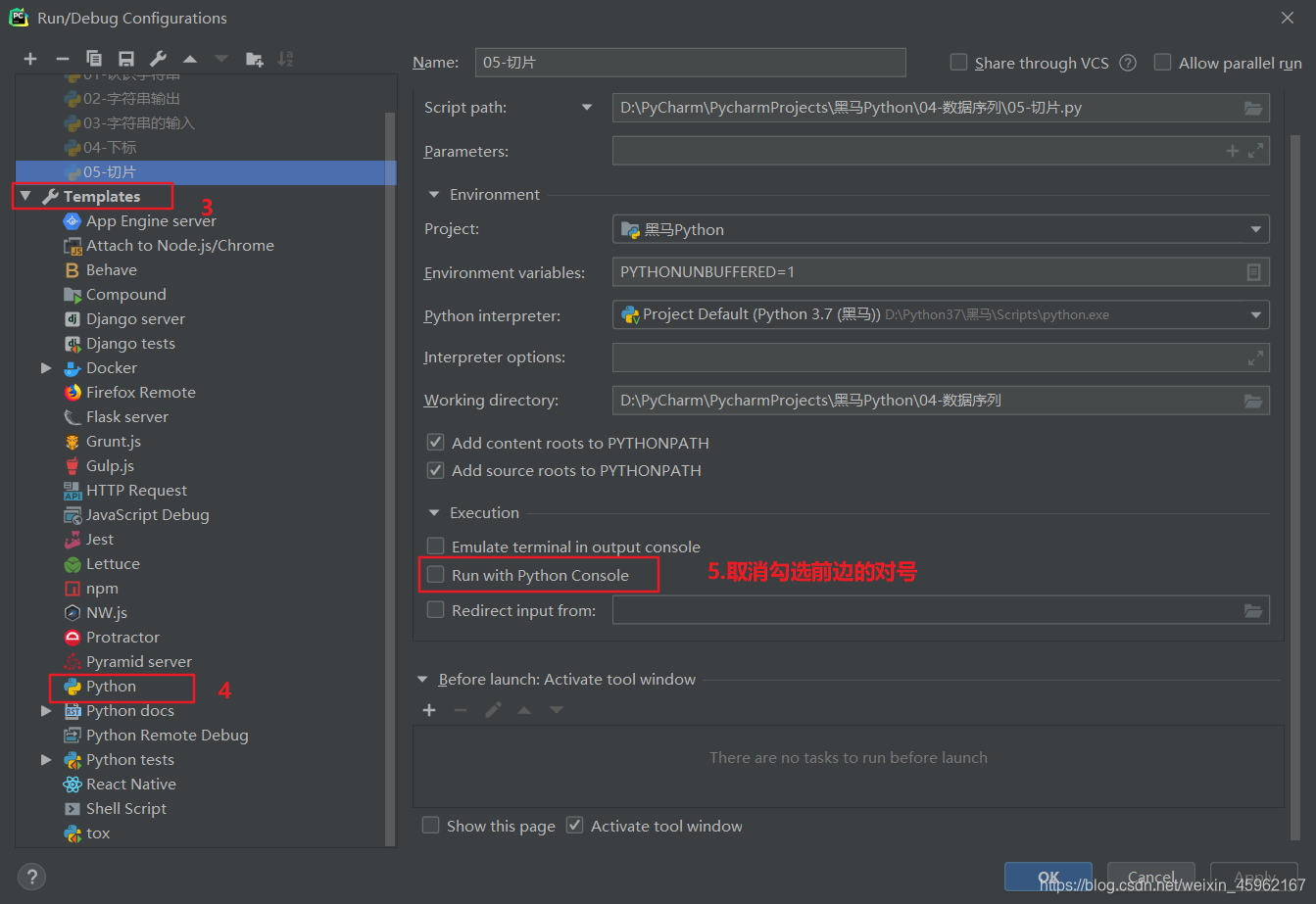The width and height of the screenshot is (1316, 904).
Task: Check the Show this page option
Action: pyautogui.click(x=430, y=826)
